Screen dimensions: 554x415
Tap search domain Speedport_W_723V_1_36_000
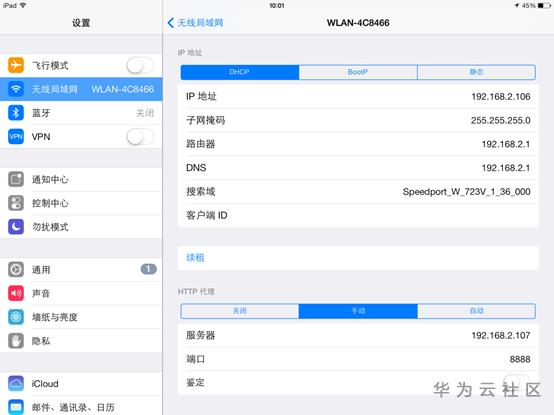point(466,192)
